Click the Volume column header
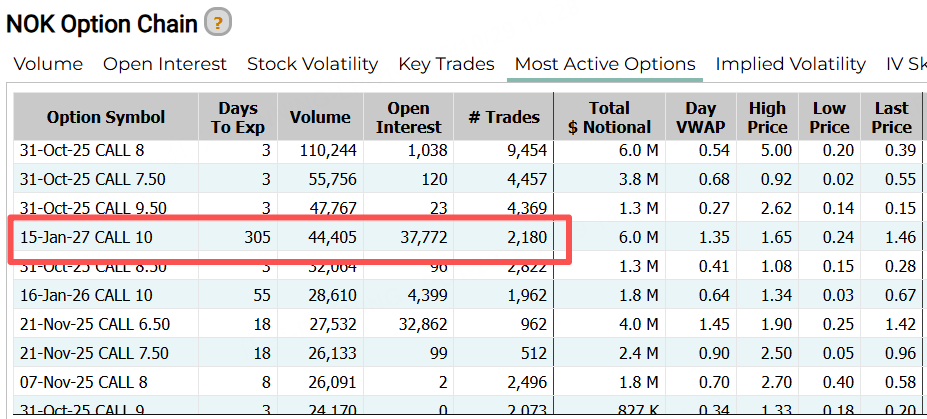 [320, 117]
